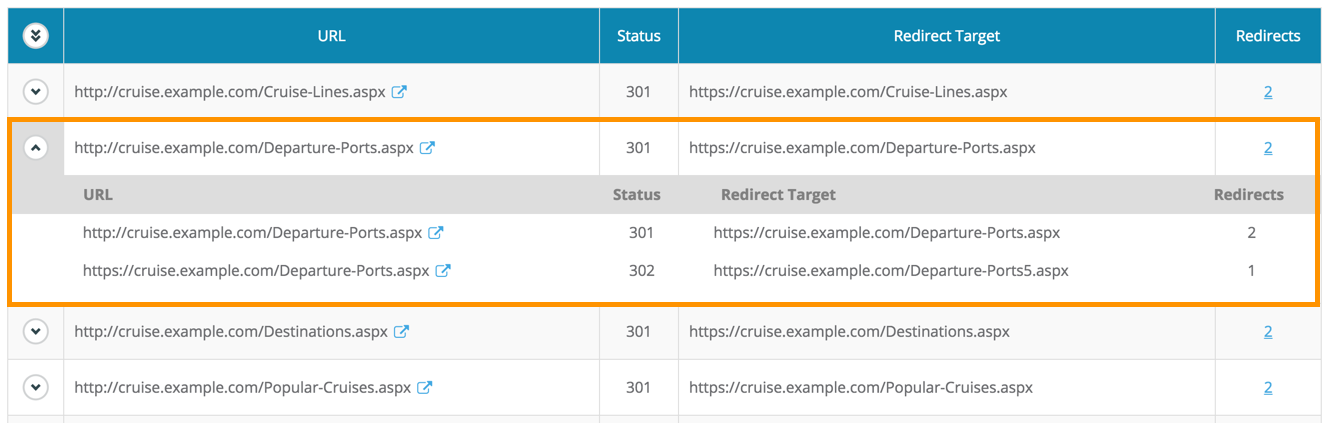Sort by the URL column header

331,36
